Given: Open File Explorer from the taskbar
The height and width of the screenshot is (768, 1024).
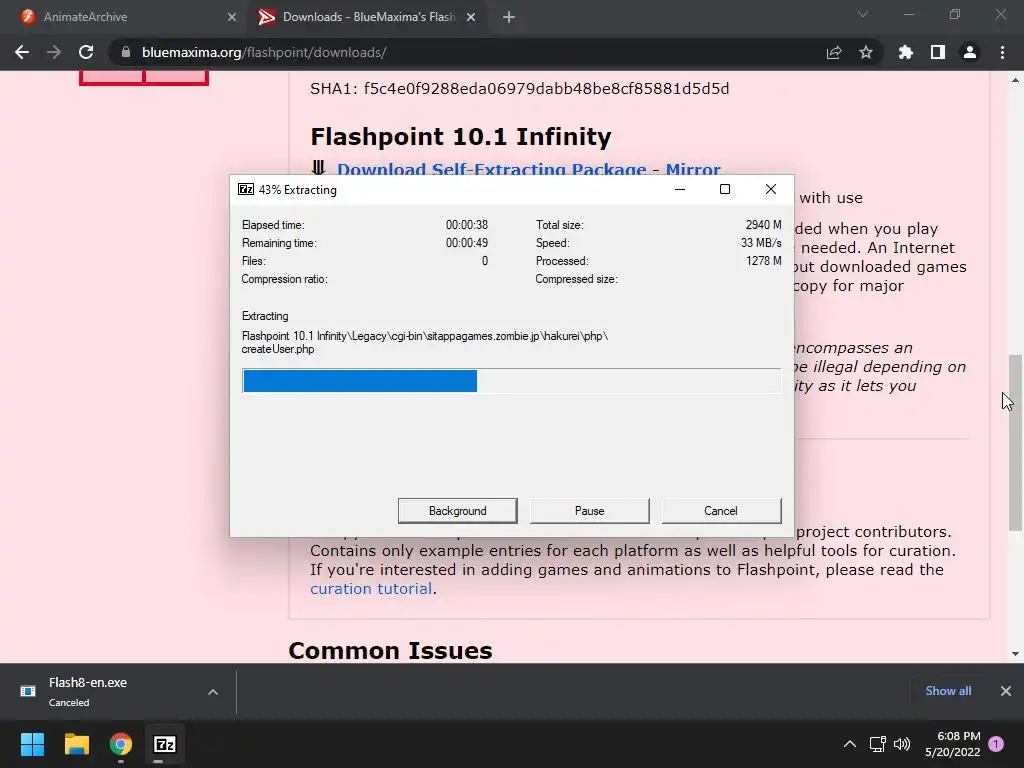Looking at the screenshot, I should click(x=76, y=744).
